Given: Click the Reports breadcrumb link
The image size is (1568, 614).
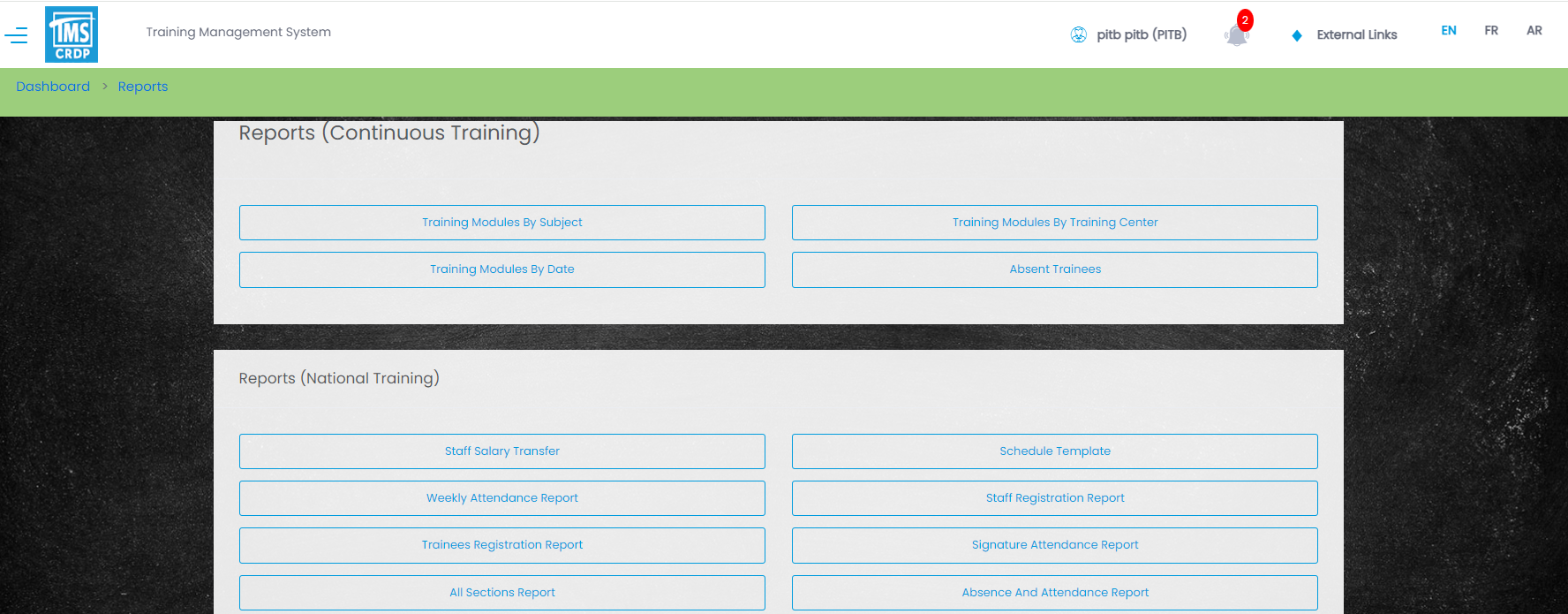Looking at the screenshot, I should coord(142,87).
